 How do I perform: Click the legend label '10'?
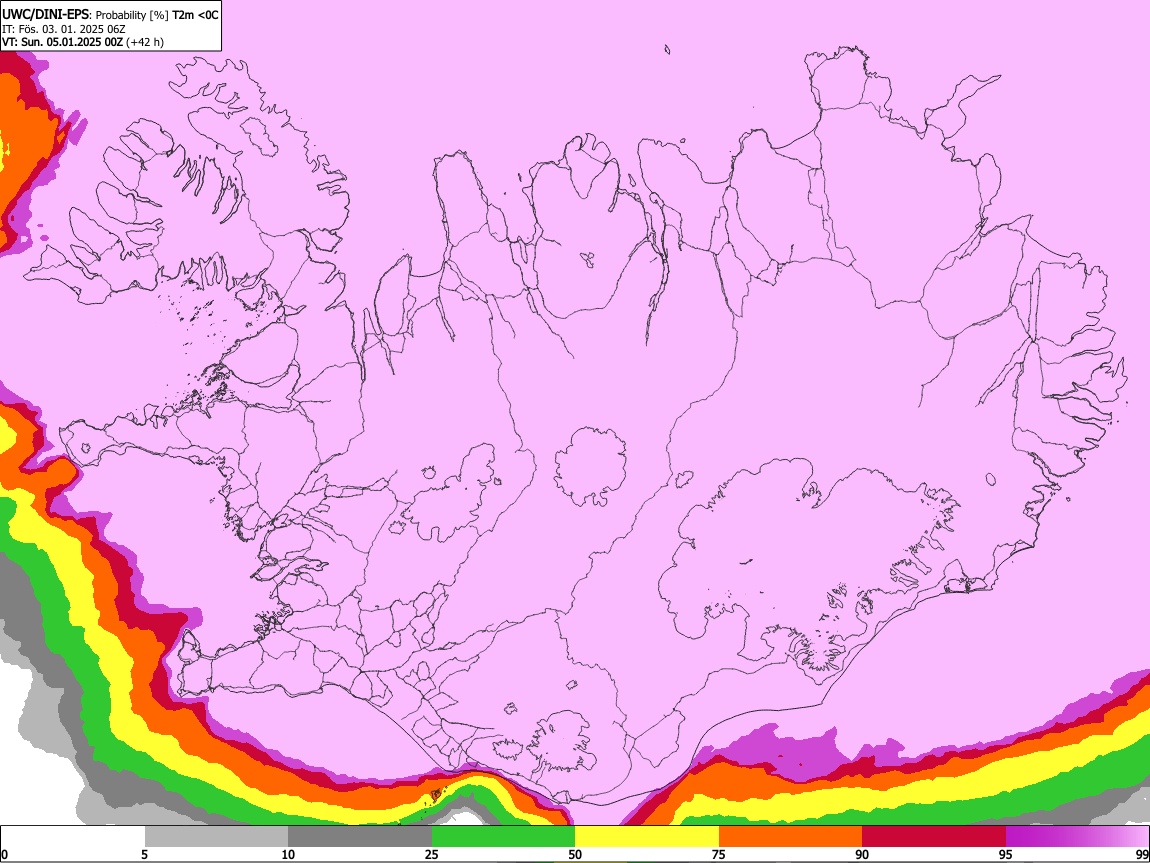[288, 854]
